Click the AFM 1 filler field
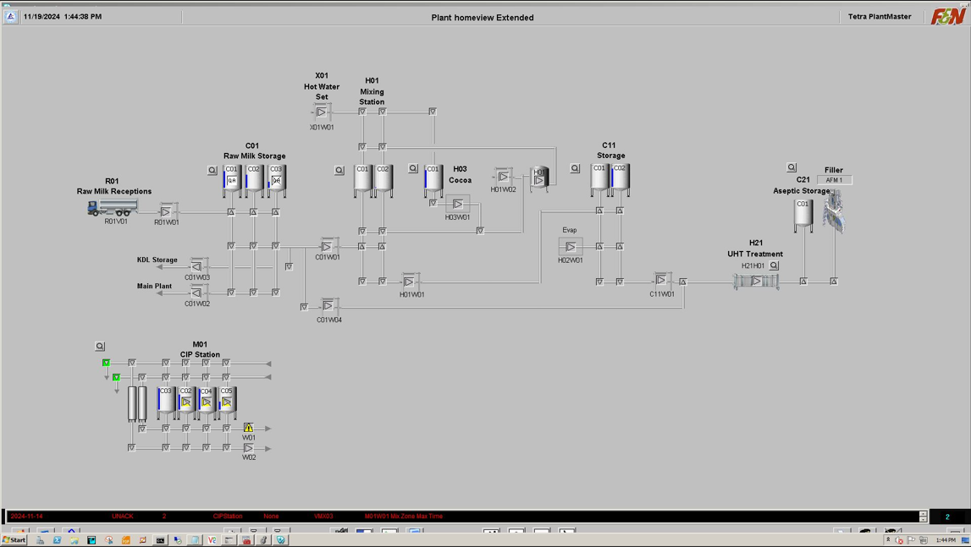Screen dimensions: 971x547 pyautogui.click(x=834, y=180)
